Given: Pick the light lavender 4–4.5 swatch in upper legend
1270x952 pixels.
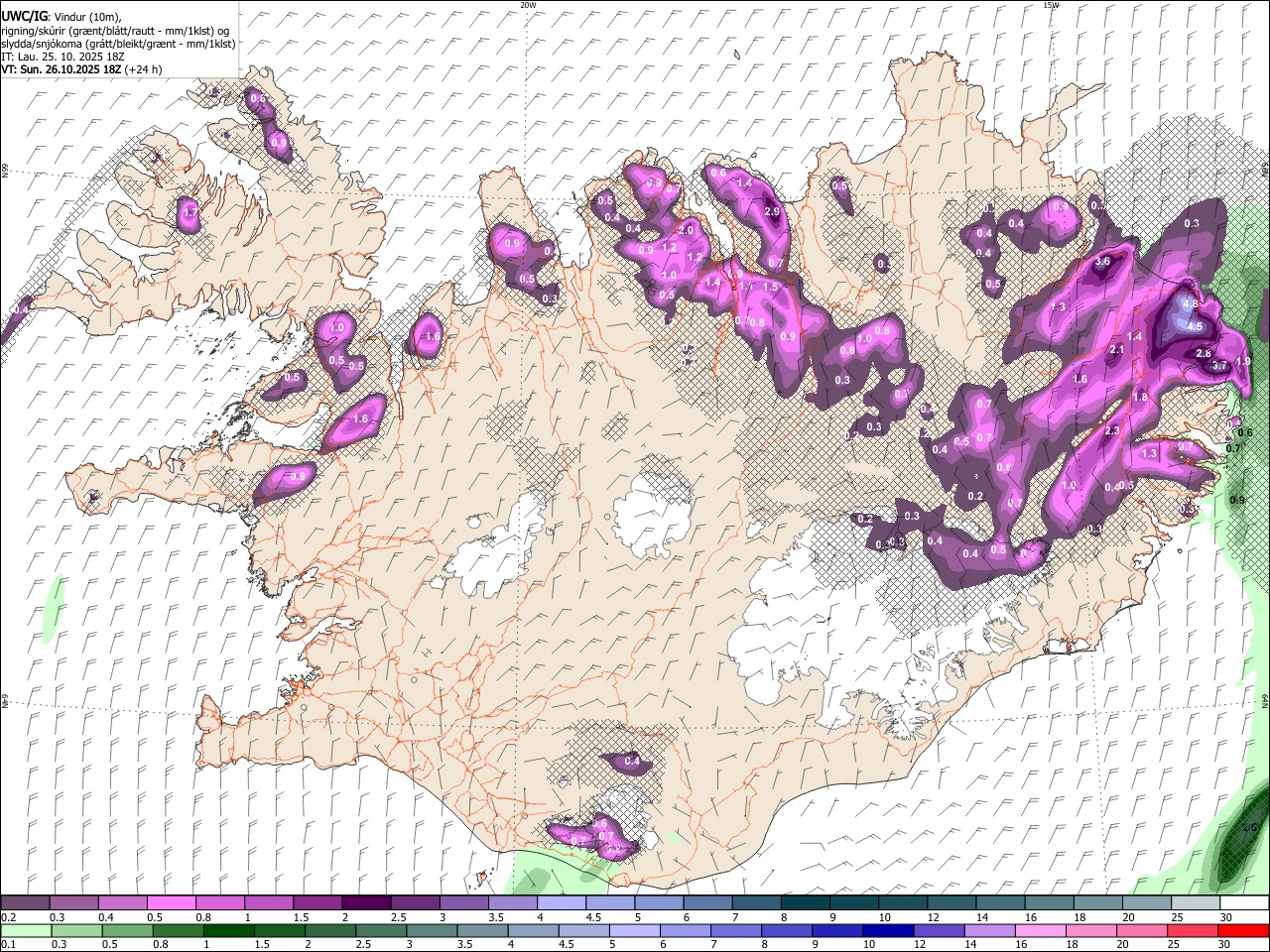Looking at the screenshot, I should coord(561,903).
